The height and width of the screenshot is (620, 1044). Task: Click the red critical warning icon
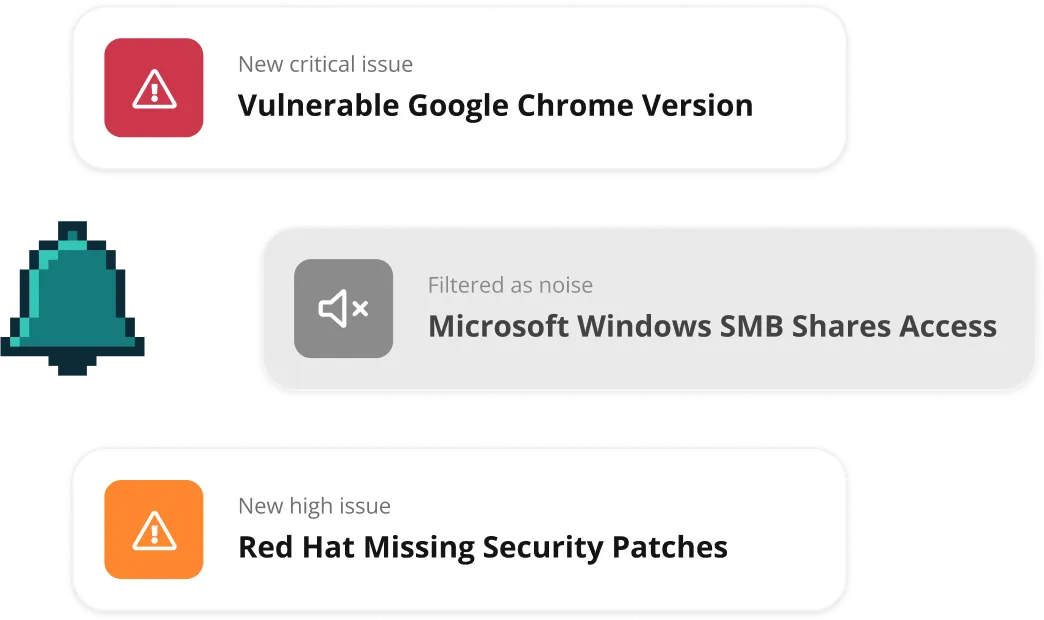(154, 88)
